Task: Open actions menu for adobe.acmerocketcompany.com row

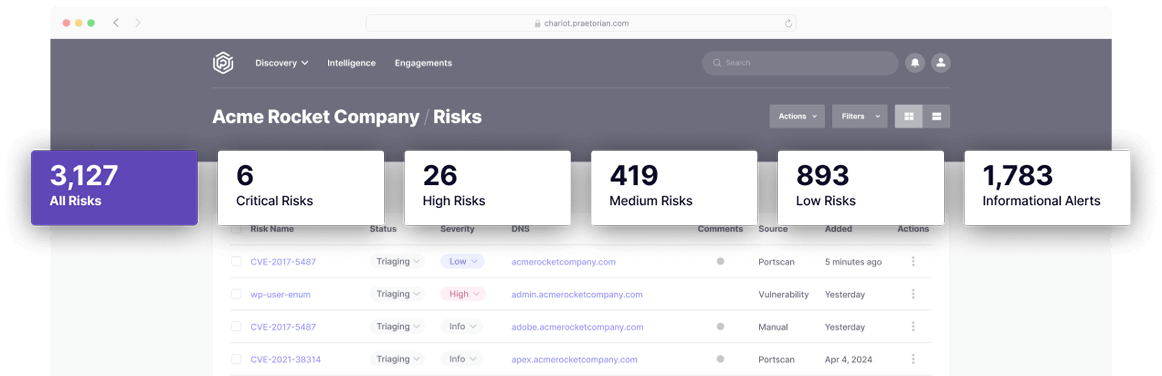Action: [913, 326]
